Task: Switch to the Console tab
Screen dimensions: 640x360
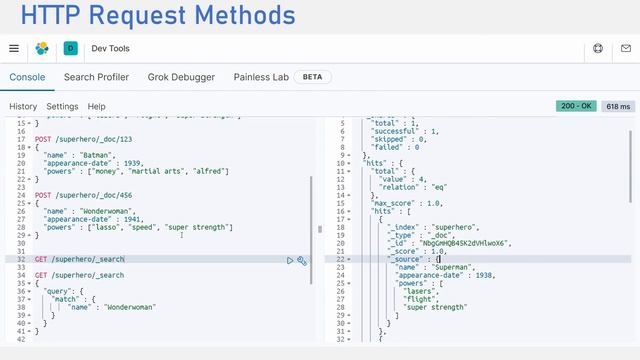Action: [x=27, y=77]
